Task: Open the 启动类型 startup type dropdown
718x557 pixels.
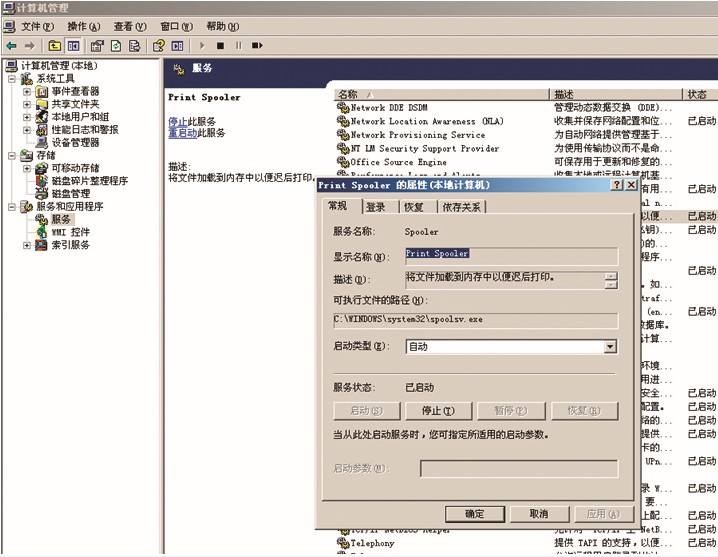Action: tap(610, 347)
